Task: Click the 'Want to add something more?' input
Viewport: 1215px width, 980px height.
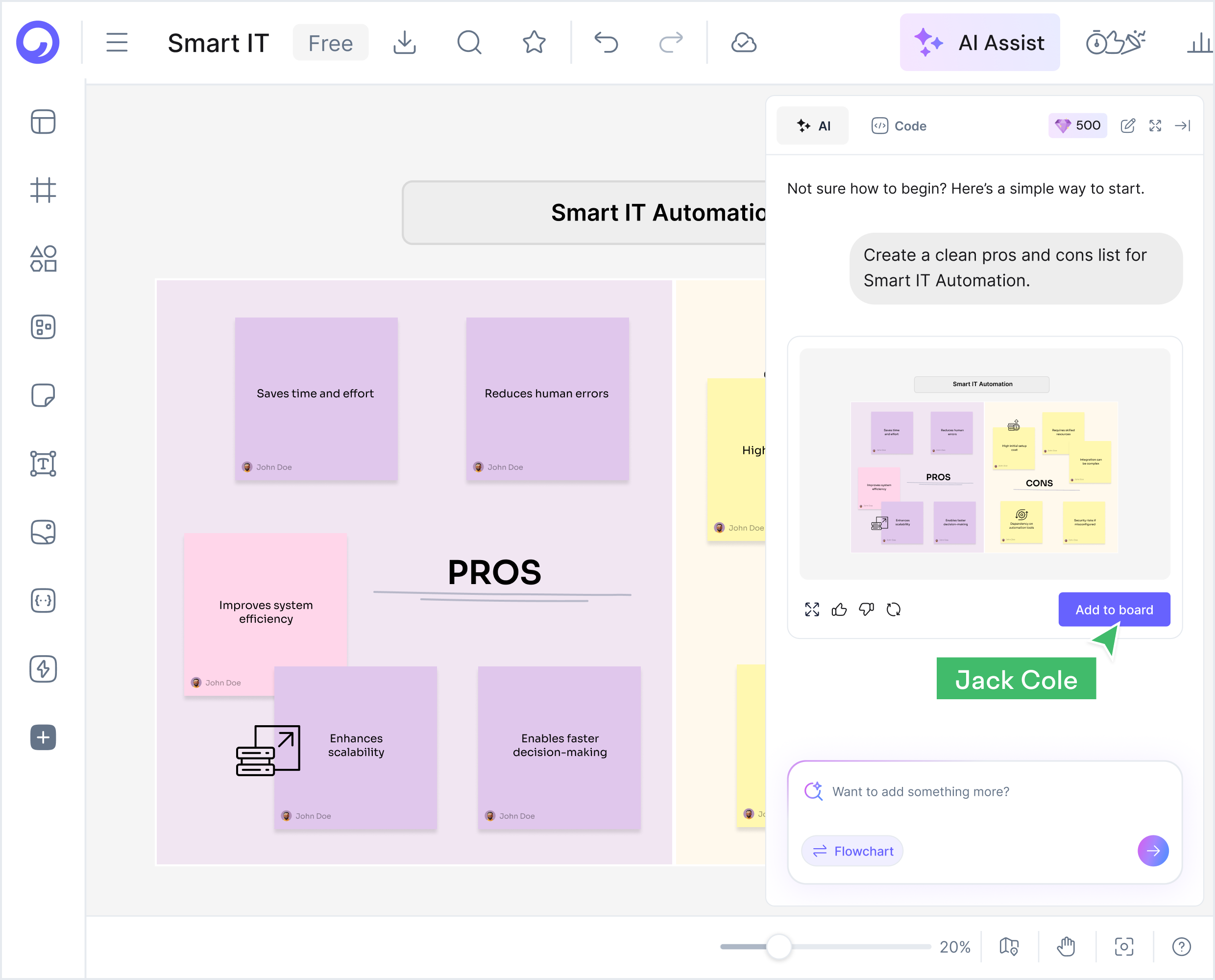Action: (984, 791)
